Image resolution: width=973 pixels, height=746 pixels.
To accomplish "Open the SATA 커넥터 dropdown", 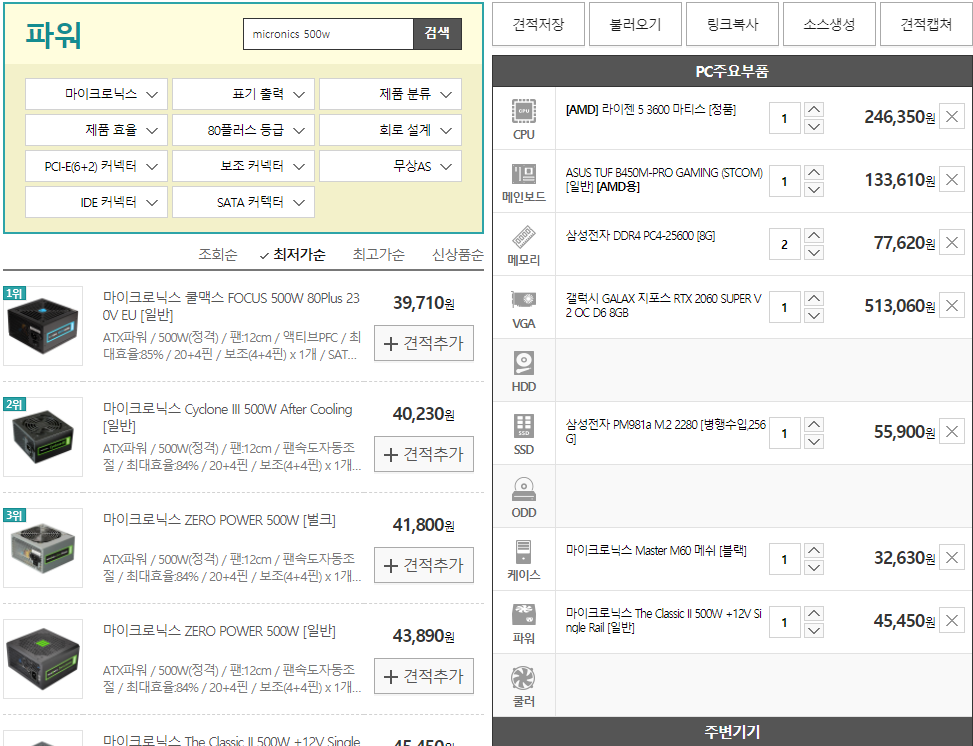I will [243, 202].
